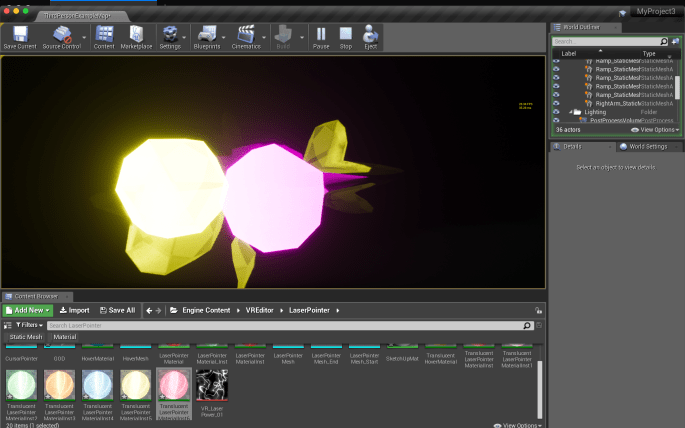Click the Eject icon in toolbar
The width and height of the screenshot is (685, 428).
click(x=371, y=36)
